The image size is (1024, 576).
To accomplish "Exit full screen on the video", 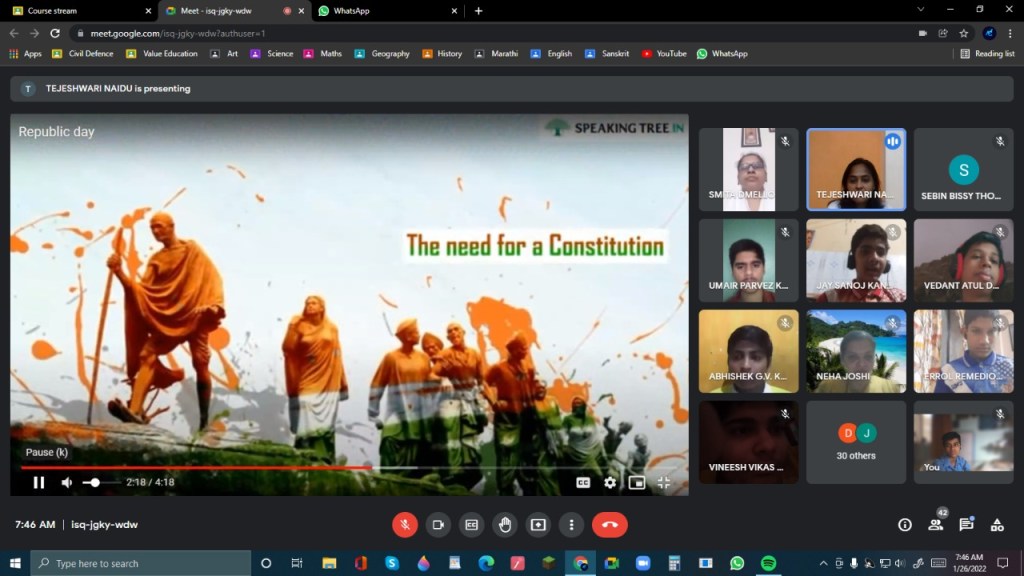I will (x=664, y=482).
